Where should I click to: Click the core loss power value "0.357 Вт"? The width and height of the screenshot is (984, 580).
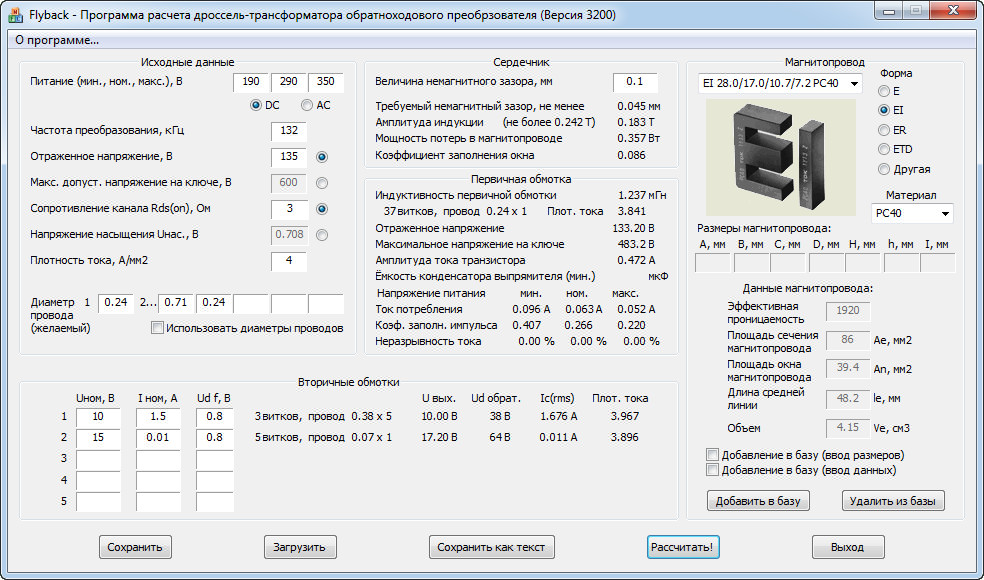coord(638,139)
